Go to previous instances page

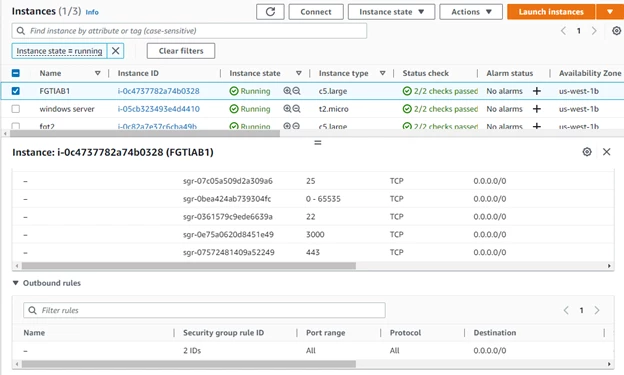tap(563, 31)
